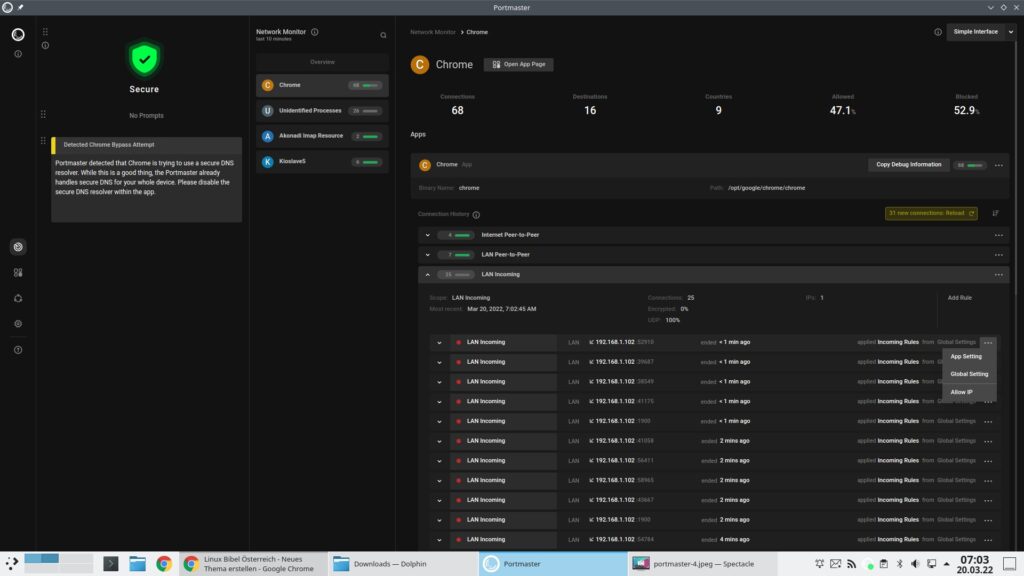Click Akonadi Imap Resource's connection count bar

(x=366, y=136)
